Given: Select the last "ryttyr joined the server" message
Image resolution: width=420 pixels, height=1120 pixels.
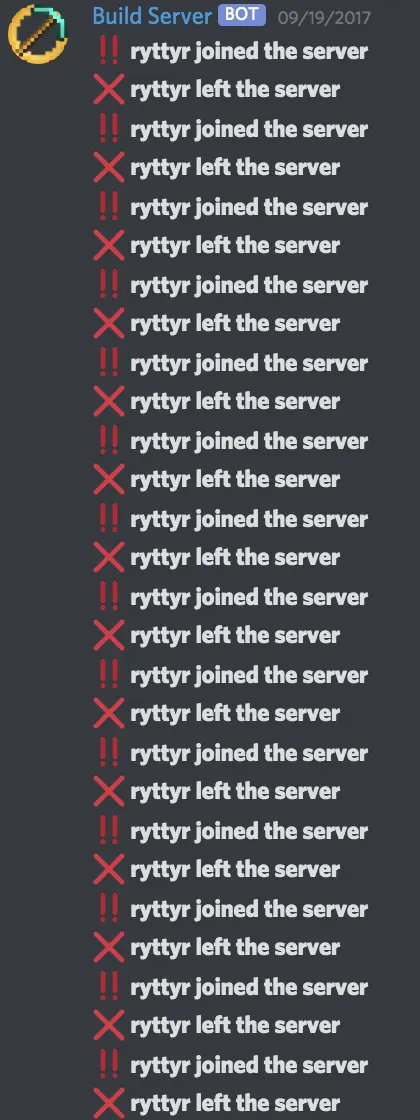Looking at the screenshot, I should click(x=249, y=1065).
